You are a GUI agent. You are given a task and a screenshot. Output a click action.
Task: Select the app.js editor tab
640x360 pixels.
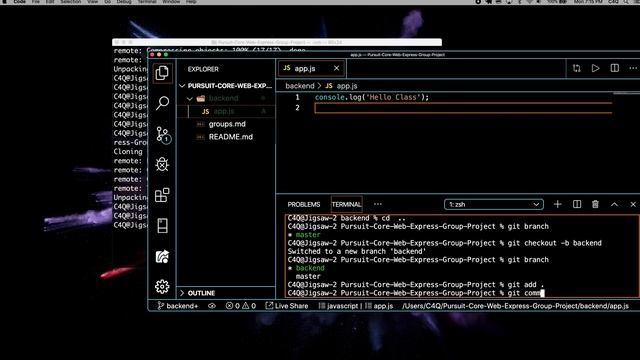coord(311,68)
